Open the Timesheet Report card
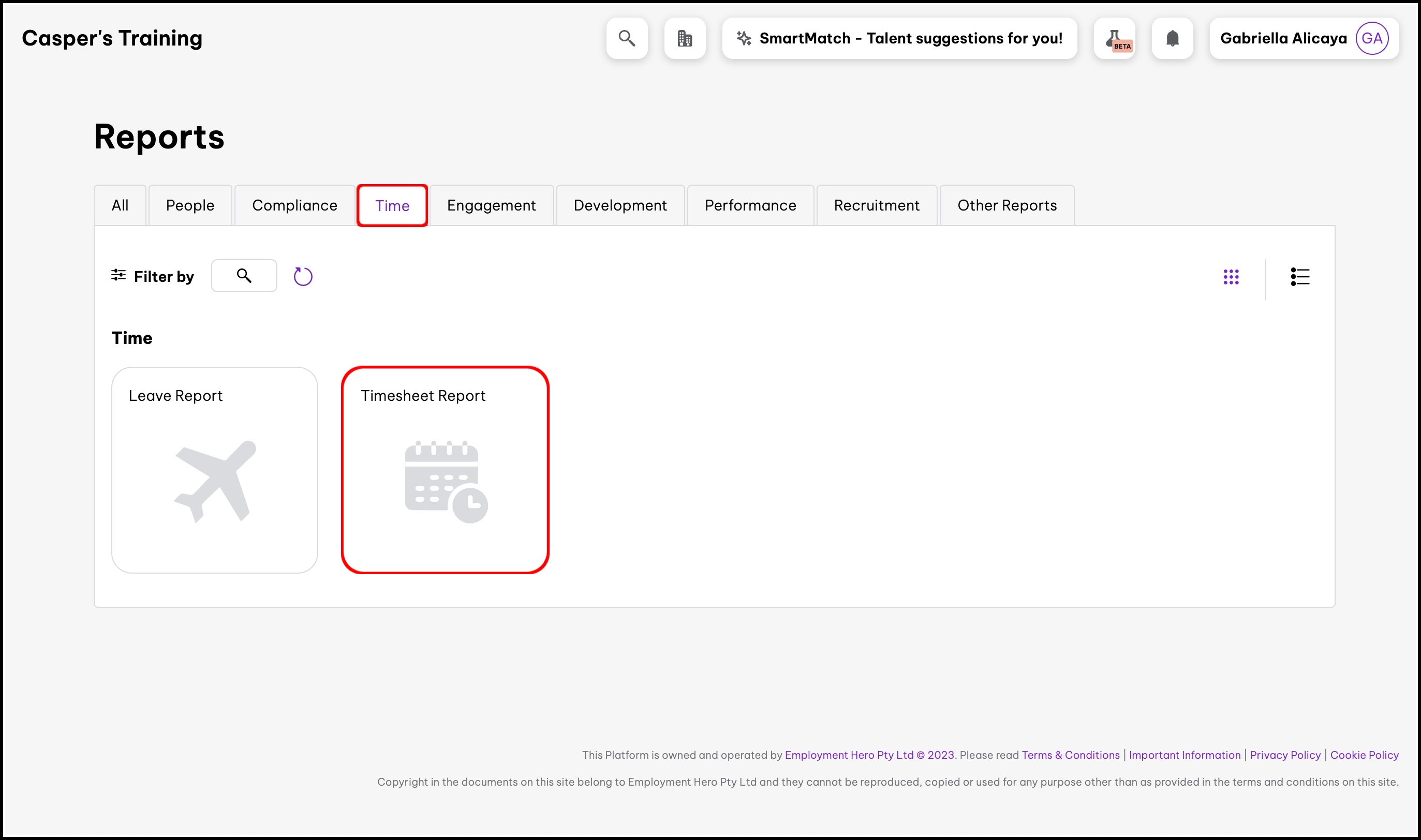 (445, 470)
